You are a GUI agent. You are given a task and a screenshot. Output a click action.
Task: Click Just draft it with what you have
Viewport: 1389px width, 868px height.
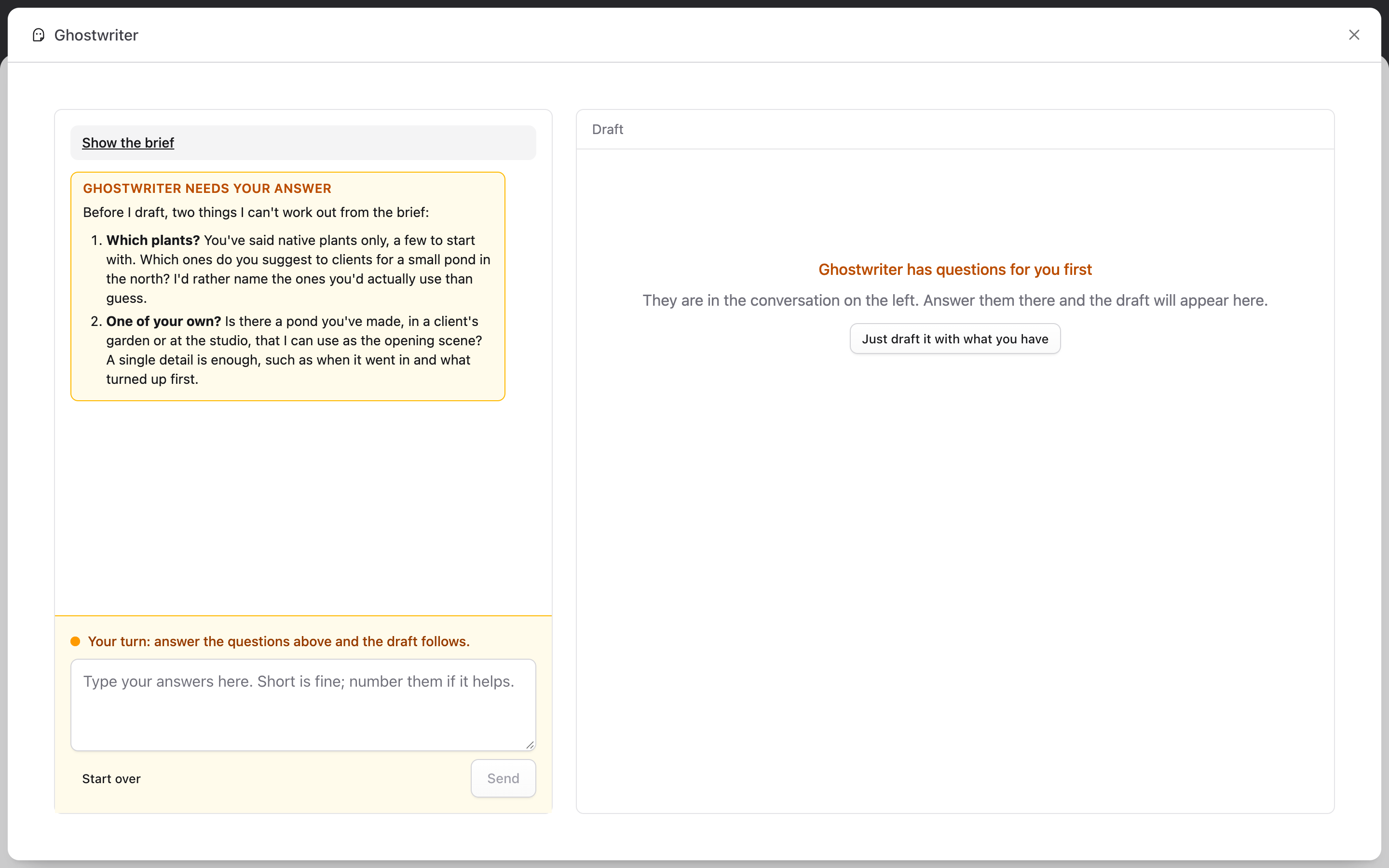tap(954, 339)
